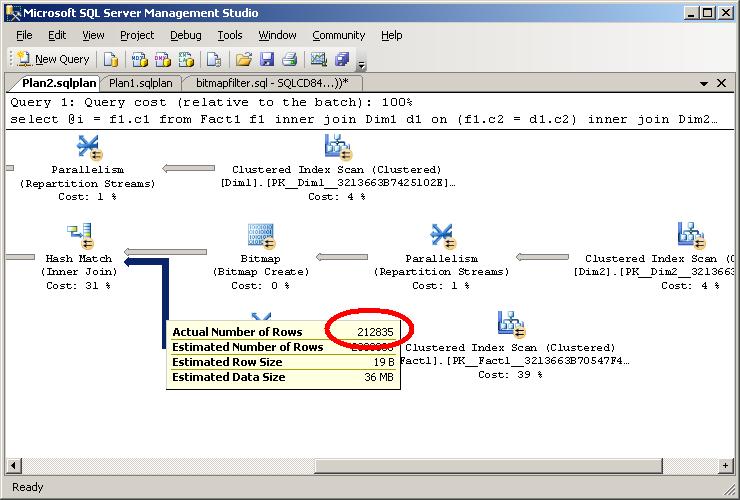This screenshot has height=500, width=740.
Task: Open the Debug menu
Action: point(185,35)
